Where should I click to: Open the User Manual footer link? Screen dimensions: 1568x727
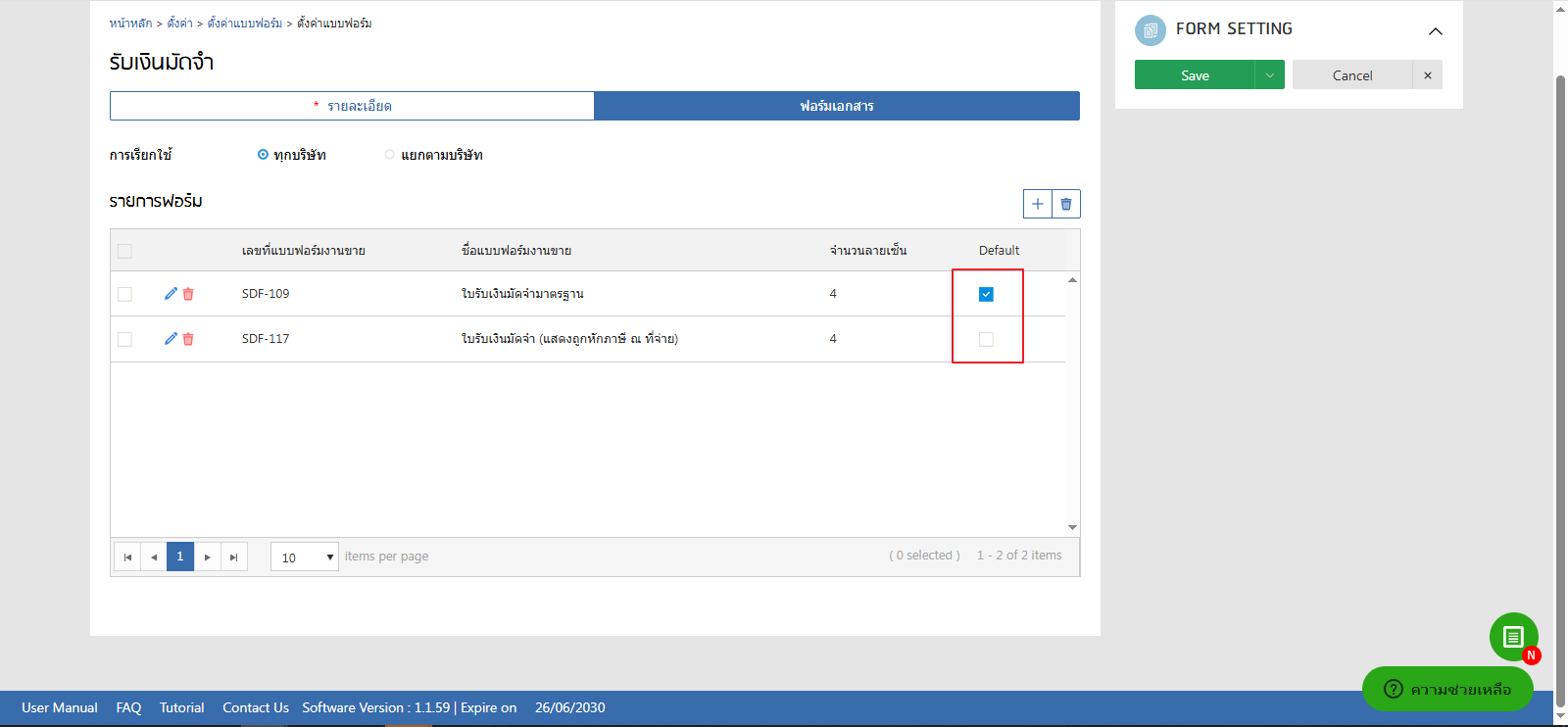(x=60, y=707)
